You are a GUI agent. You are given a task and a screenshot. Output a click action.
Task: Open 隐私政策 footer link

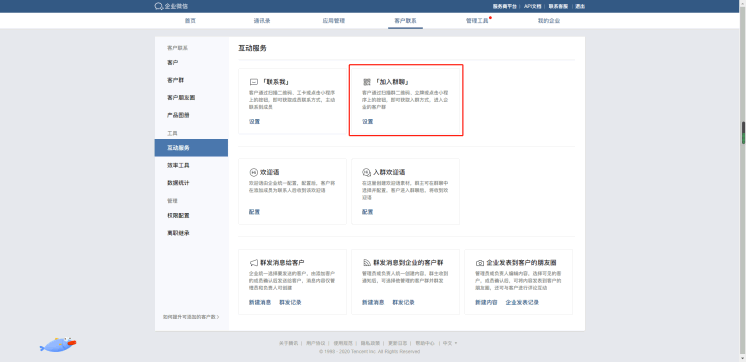point(370,343)
